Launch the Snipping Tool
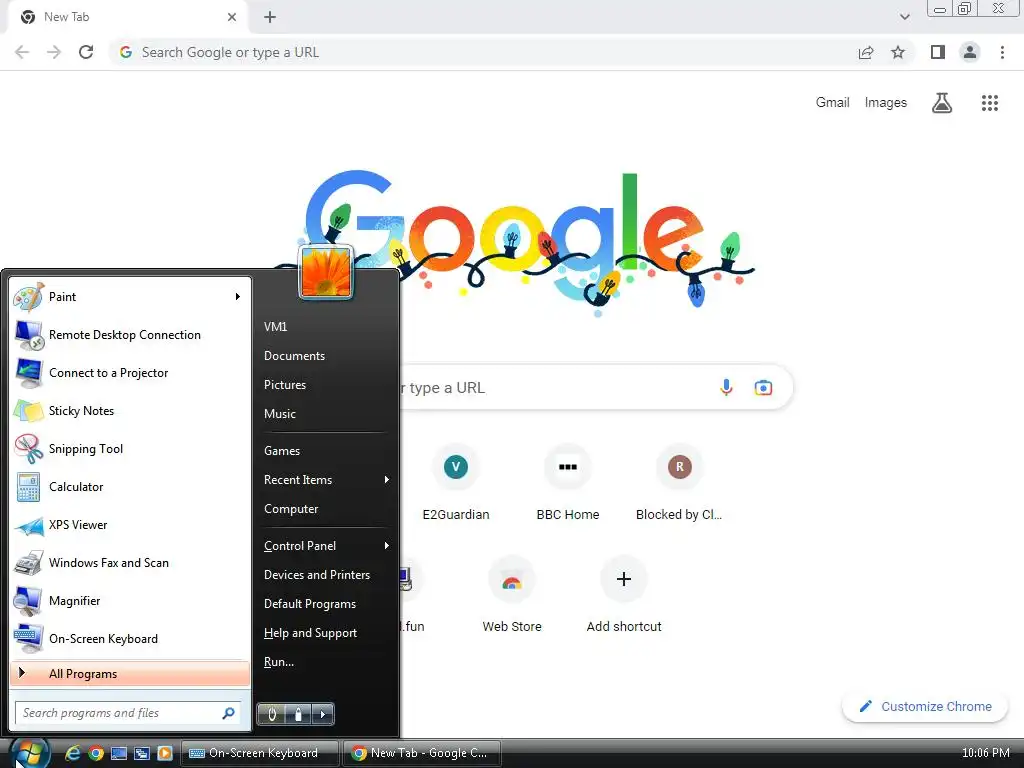 click(x=131, y=449)
